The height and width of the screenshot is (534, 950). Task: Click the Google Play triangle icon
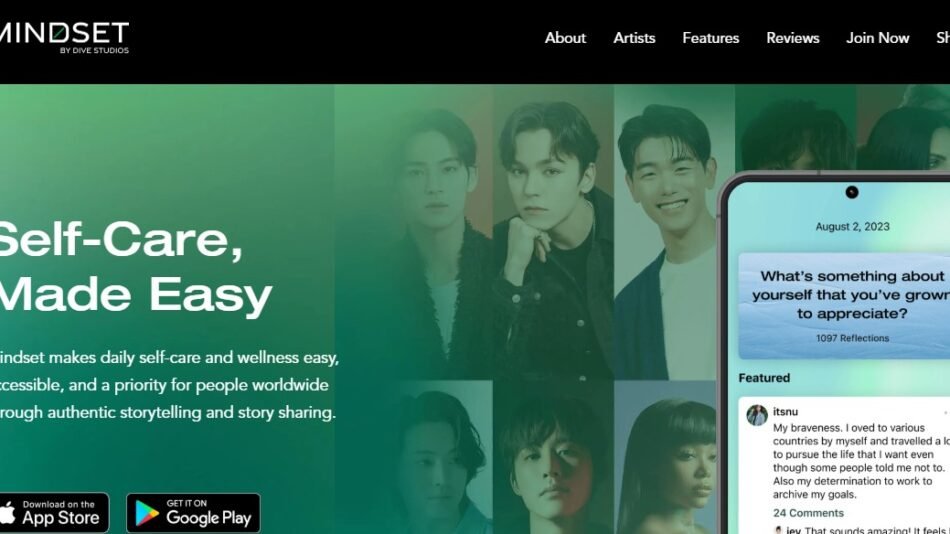(x=147, y=513)
